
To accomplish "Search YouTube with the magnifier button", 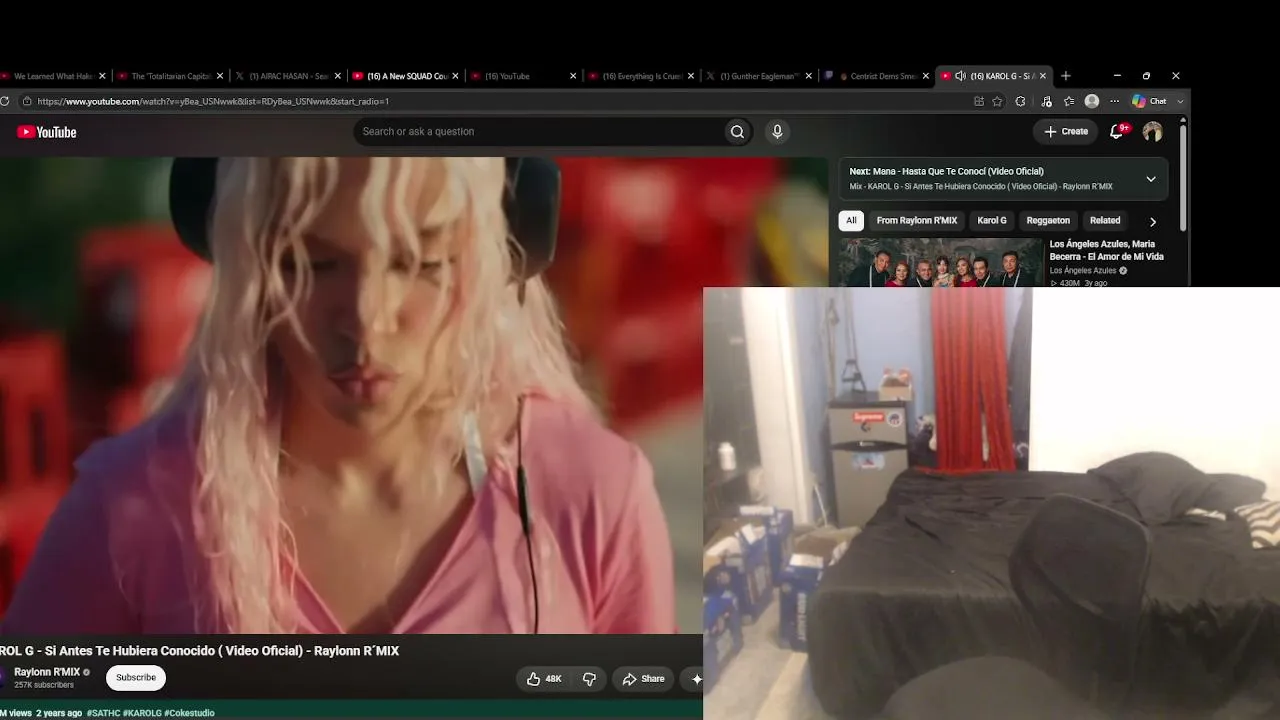I will (x=737, y=132).
